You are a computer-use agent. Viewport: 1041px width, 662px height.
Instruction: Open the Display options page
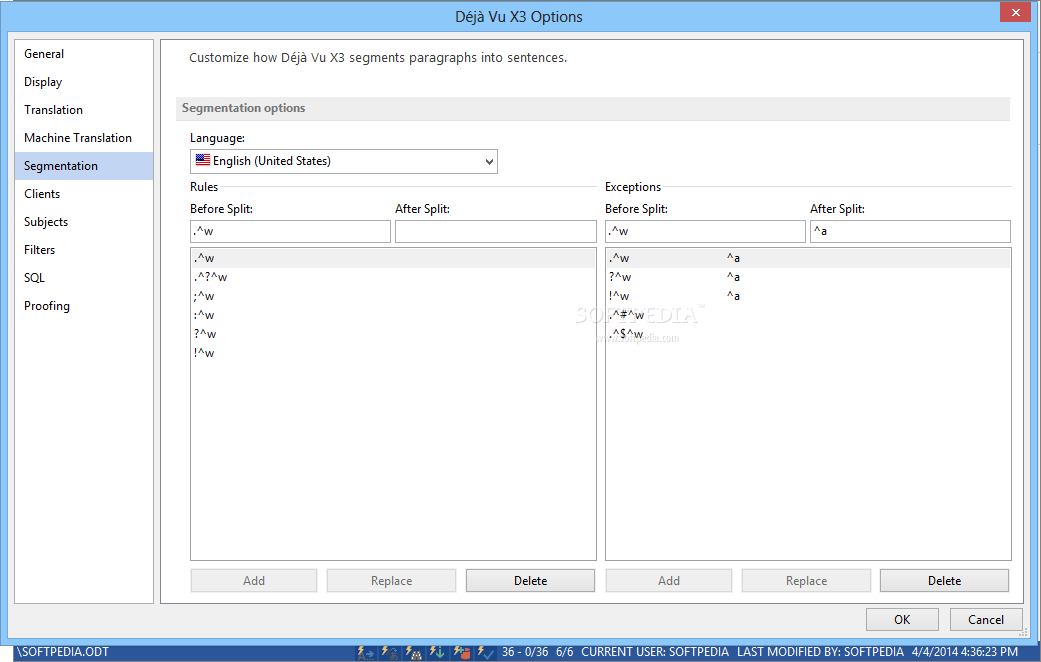(x=84, y=82)
